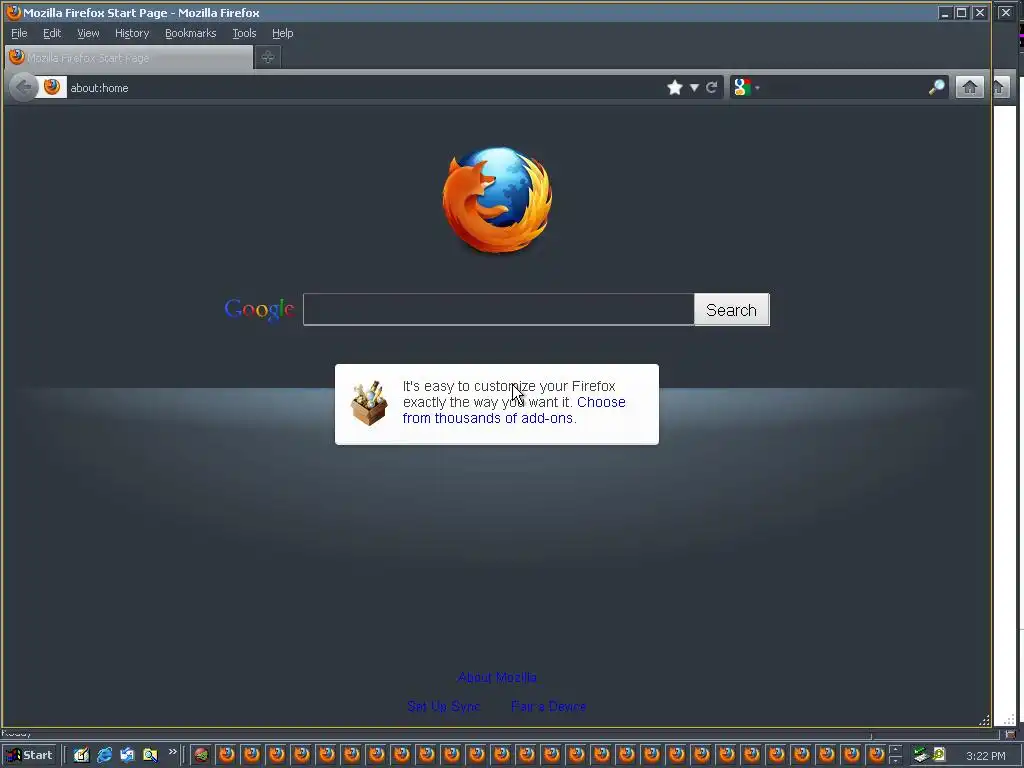Open the Edit menu

(52, 33)
